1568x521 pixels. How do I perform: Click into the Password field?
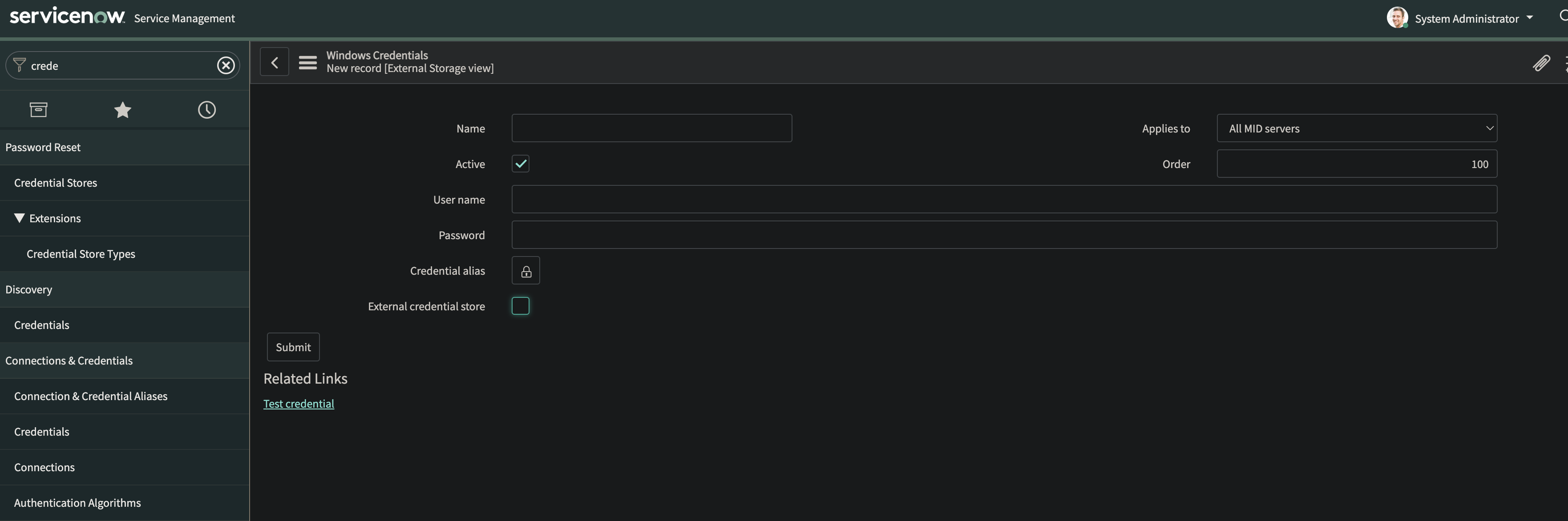[x=1004, y=235]
